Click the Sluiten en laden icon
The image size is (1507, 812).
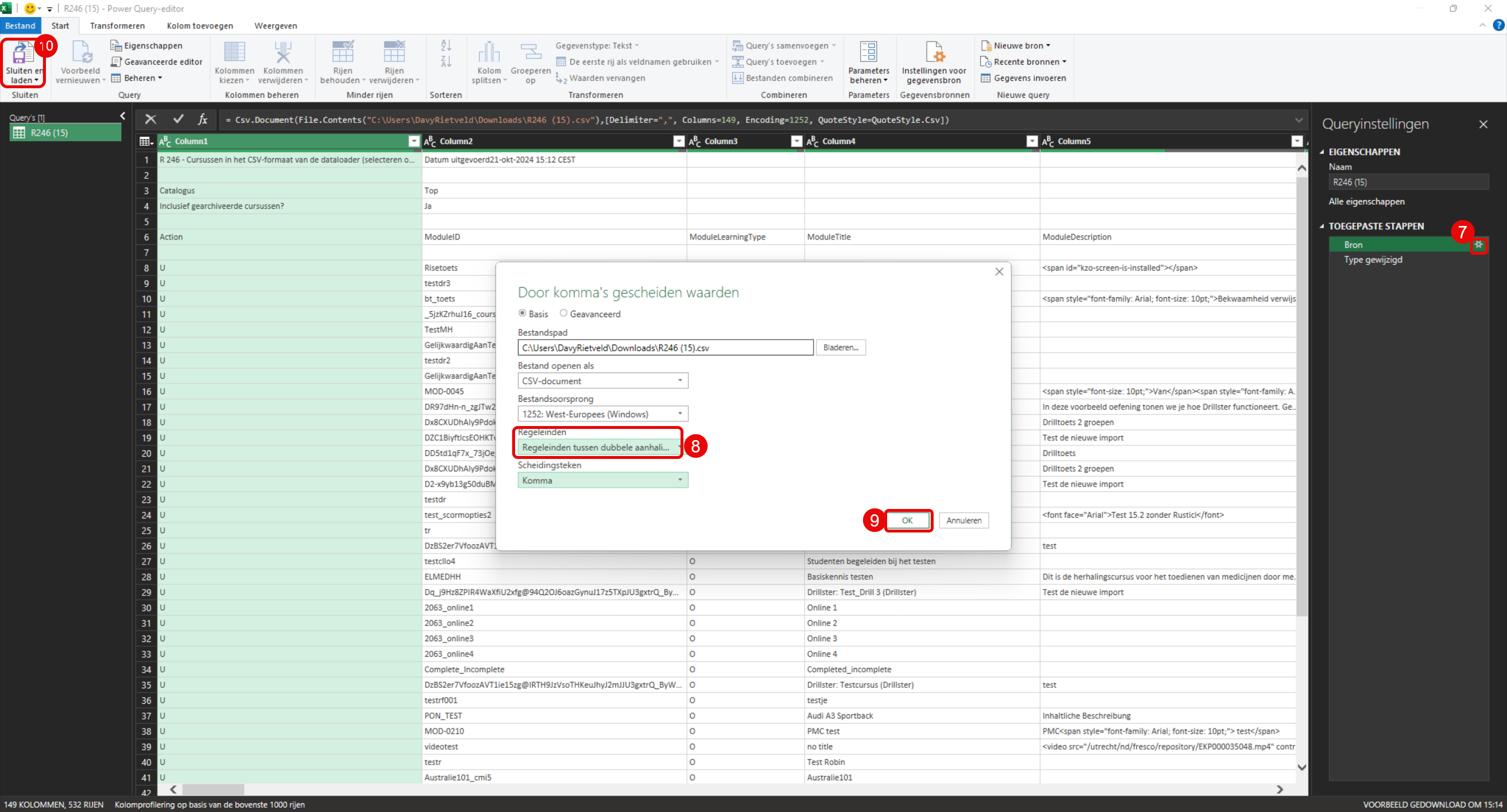tap(22, 53)
